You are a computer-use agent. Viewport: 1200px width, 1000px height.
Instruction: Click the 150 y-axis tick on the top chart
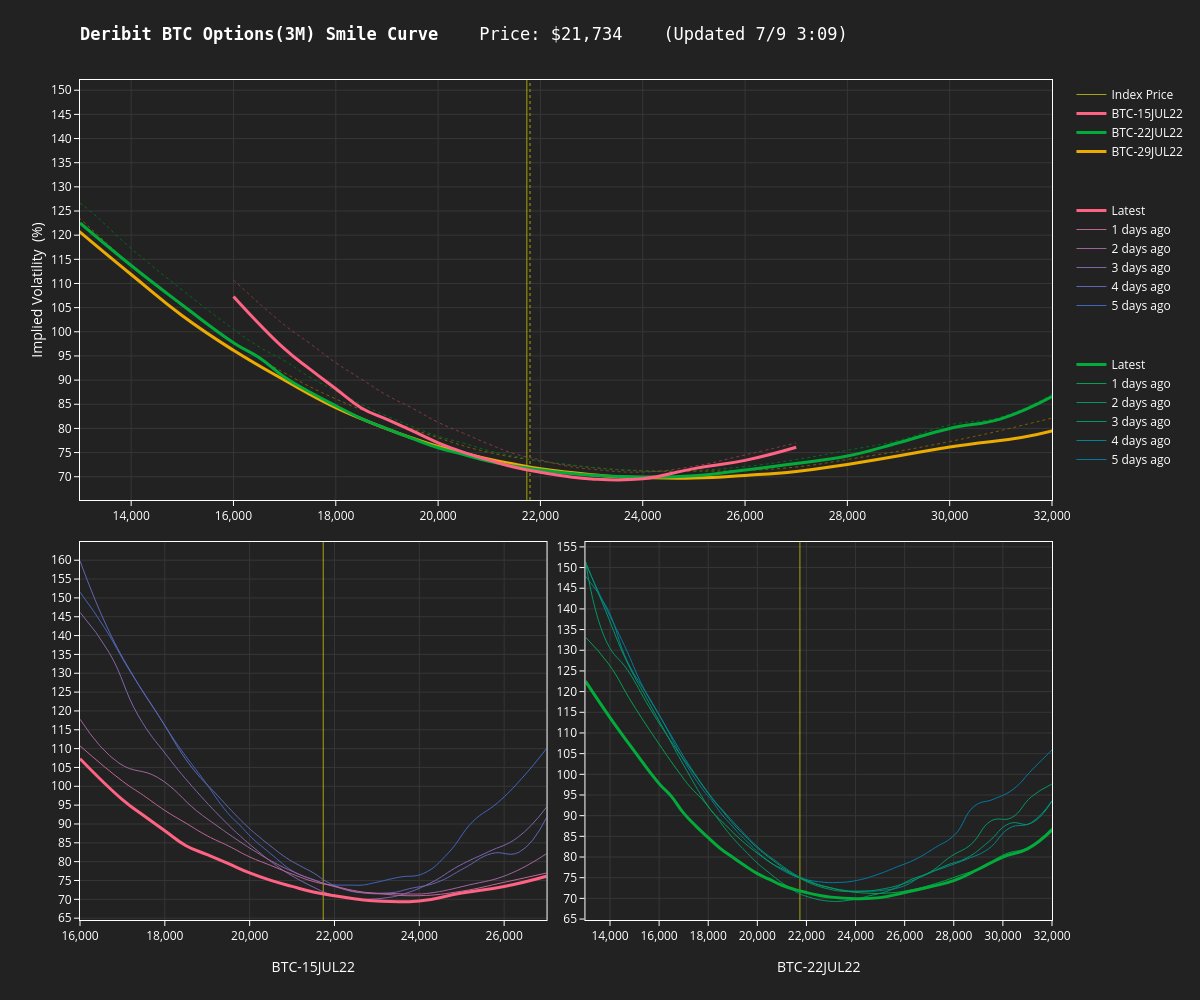61,90
